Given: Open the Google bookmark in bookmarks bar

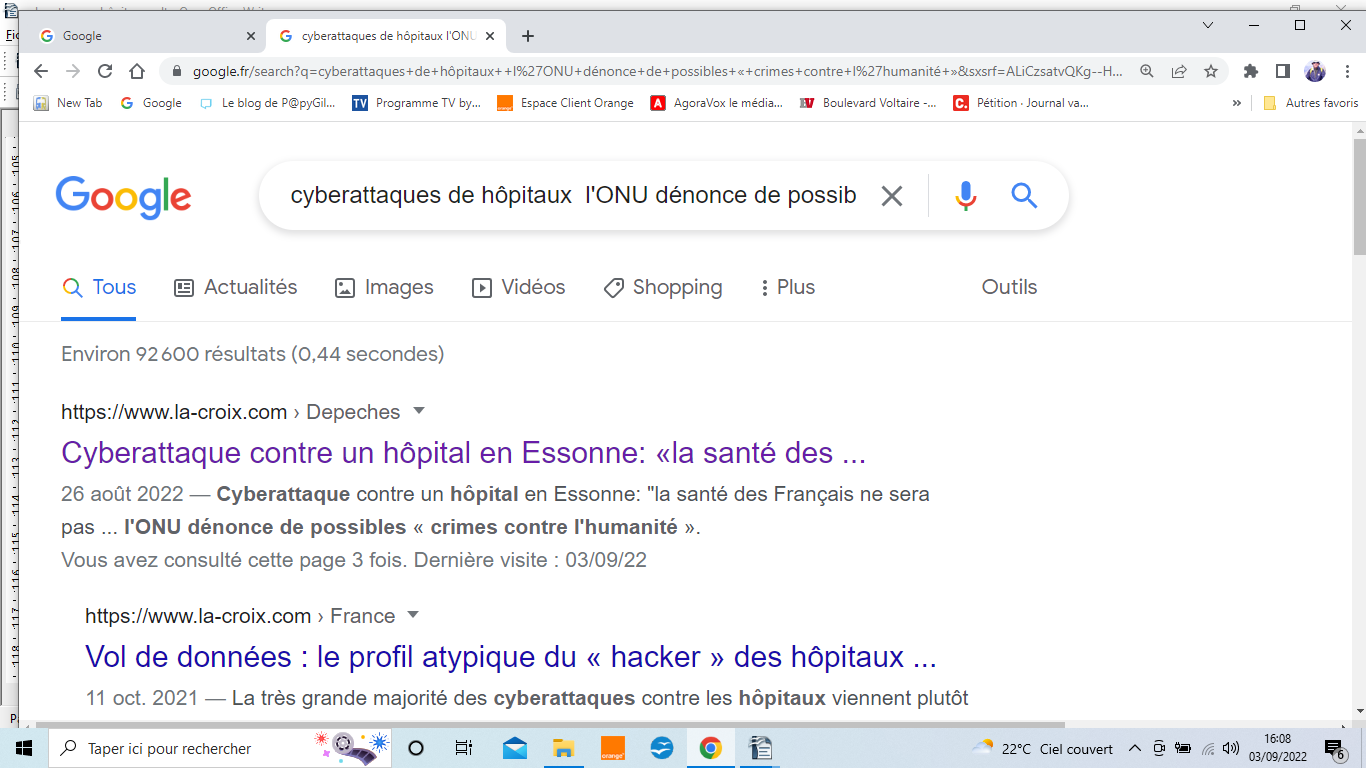Looking at the screenshot, I should (151, 103).
